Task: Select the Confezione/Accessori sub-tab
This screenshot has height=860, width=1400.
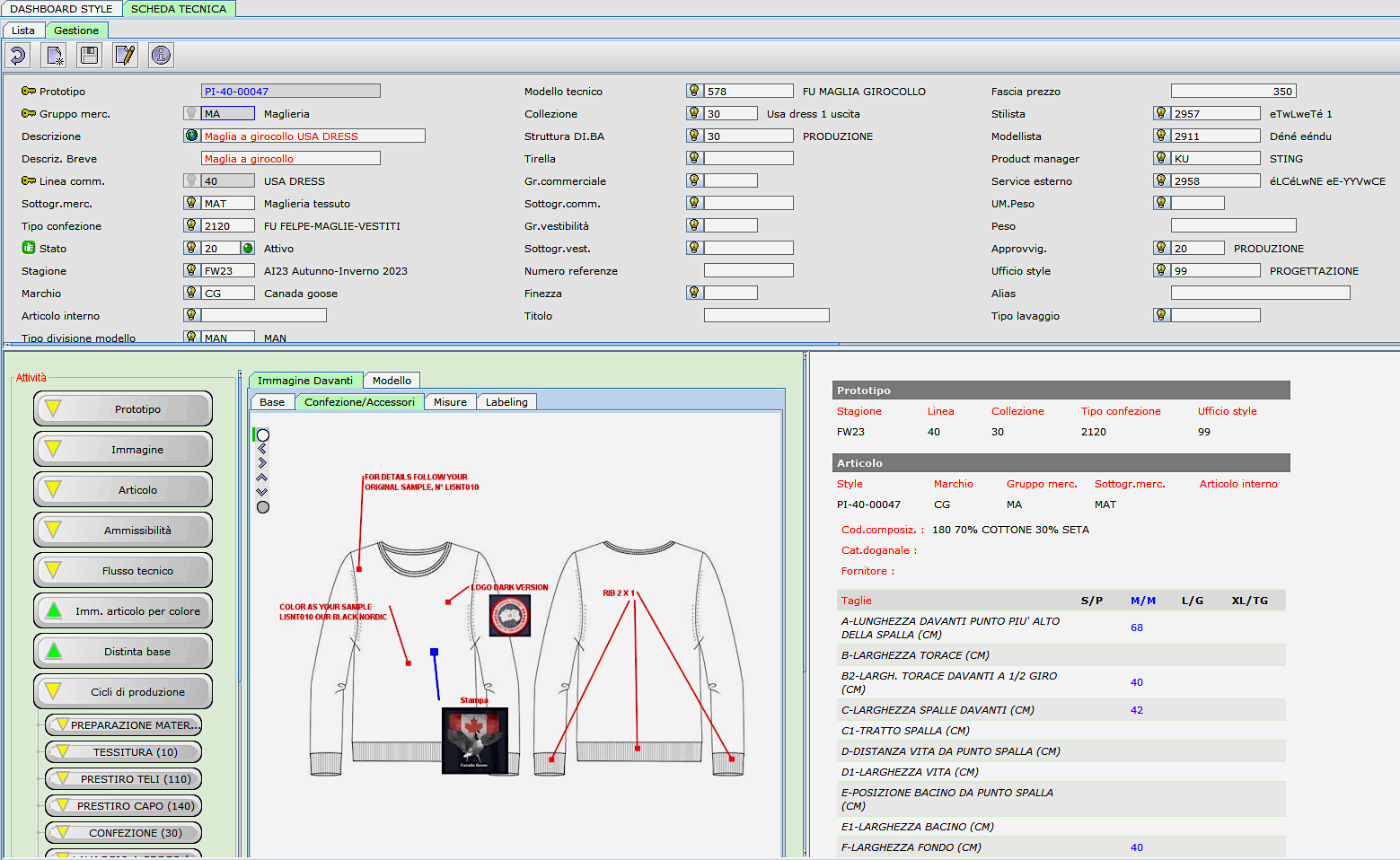Action: [359, 402]
